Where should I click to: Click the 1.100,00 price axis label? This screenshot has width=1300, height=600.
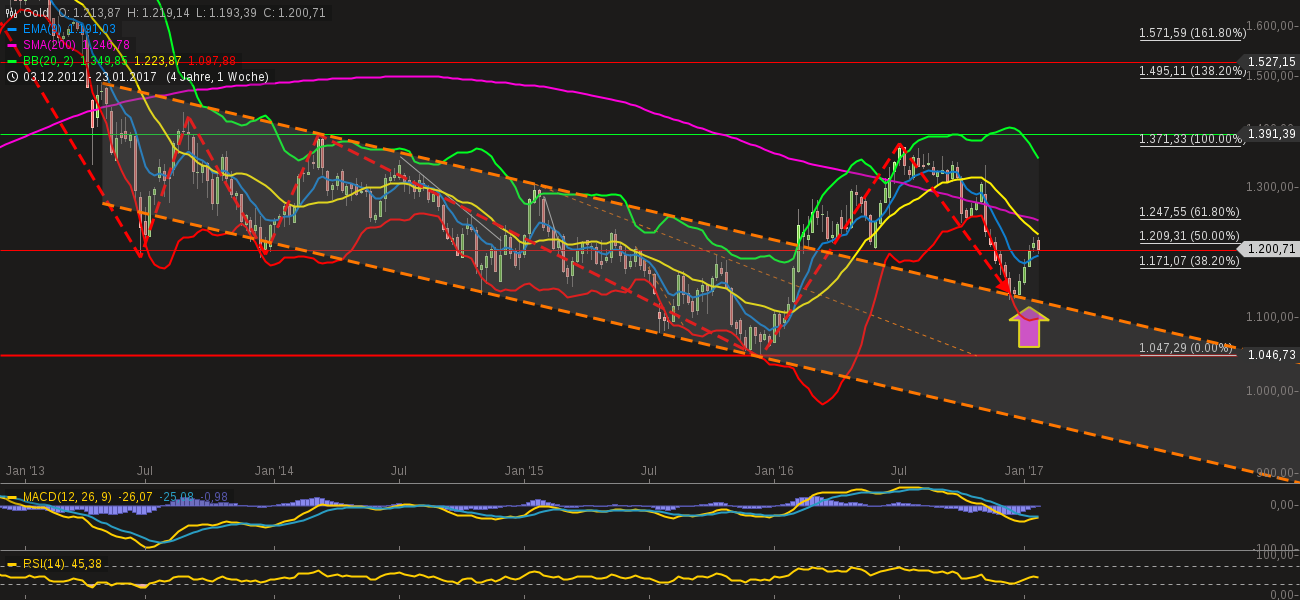click(1272, 317)
